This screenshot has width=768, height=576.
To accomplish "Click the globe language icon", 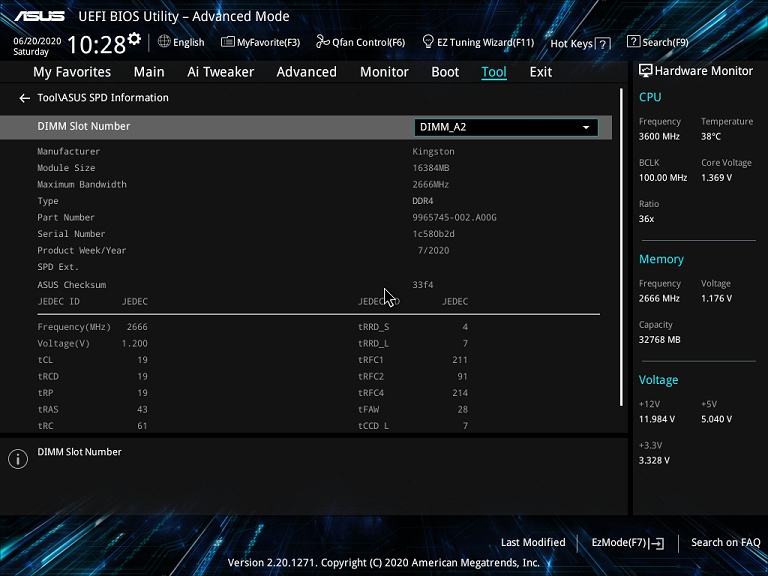I will (164, 41).
